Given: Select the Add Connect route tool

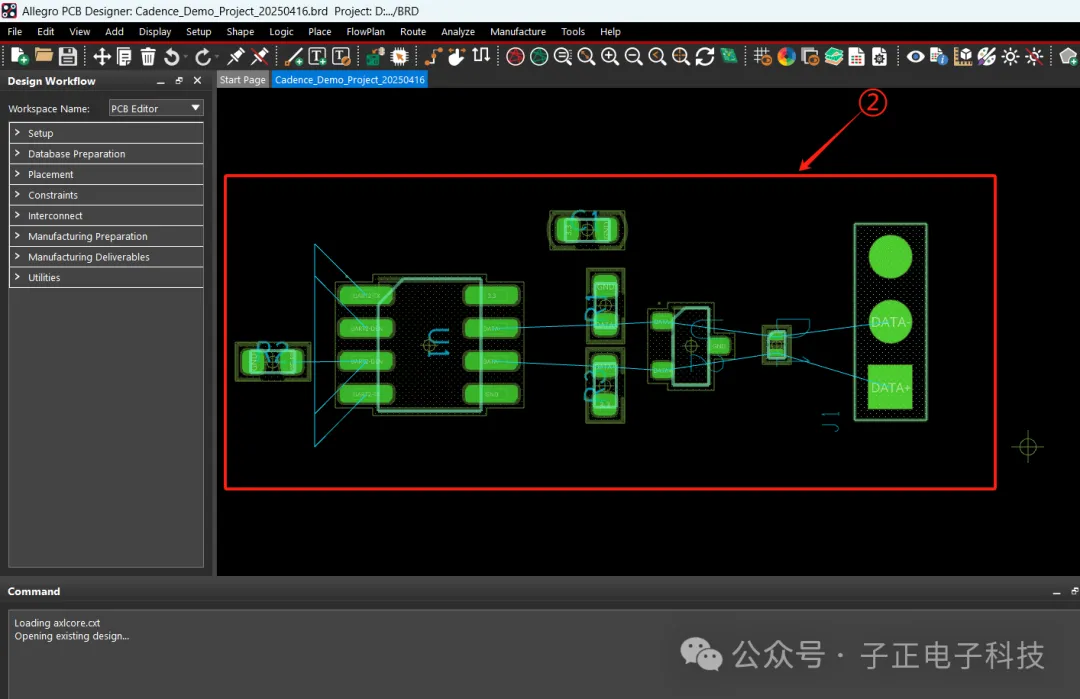Looking at the screenshot, I should 434,56.
